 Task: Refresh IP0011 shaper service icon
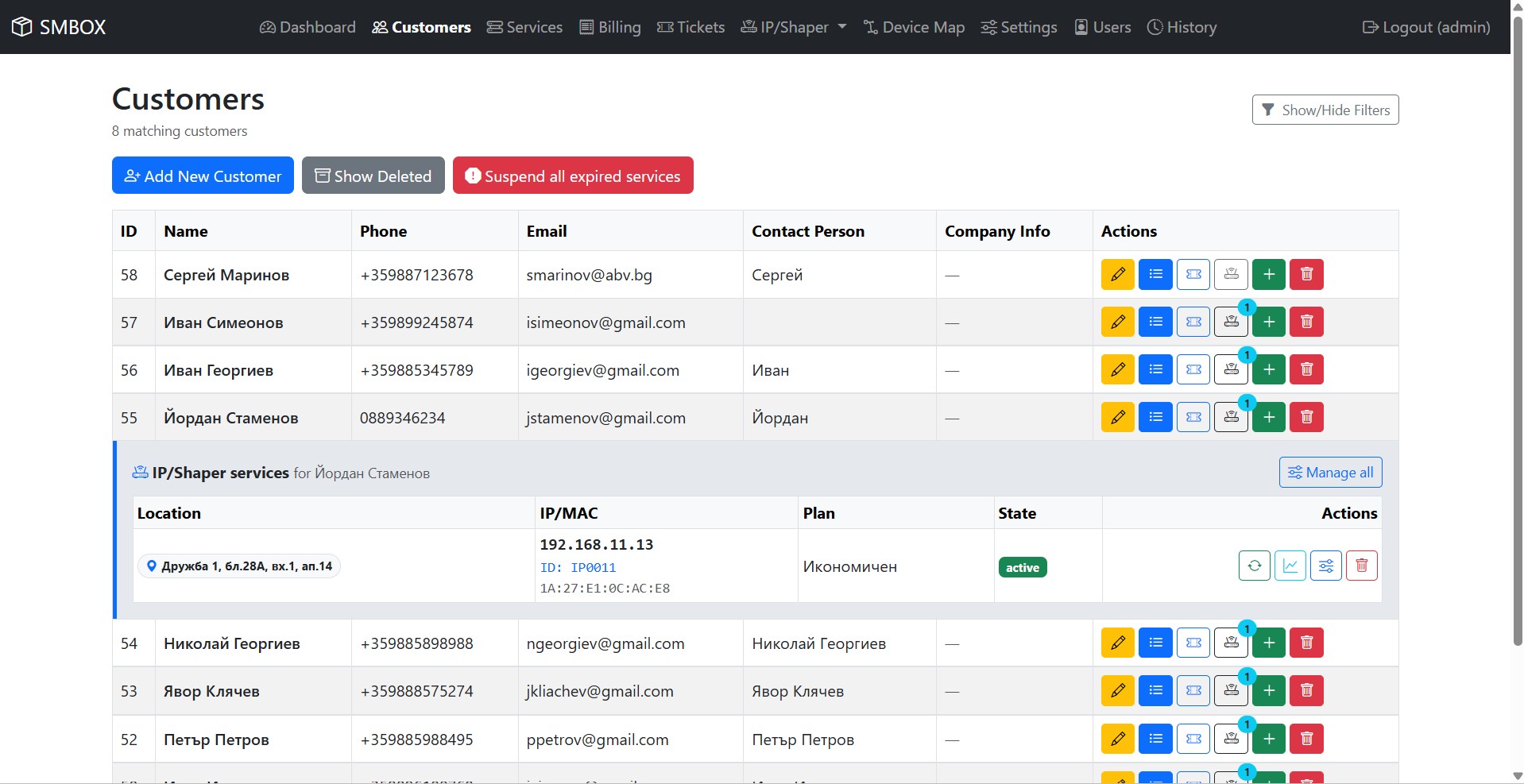tap(1254, 566)
